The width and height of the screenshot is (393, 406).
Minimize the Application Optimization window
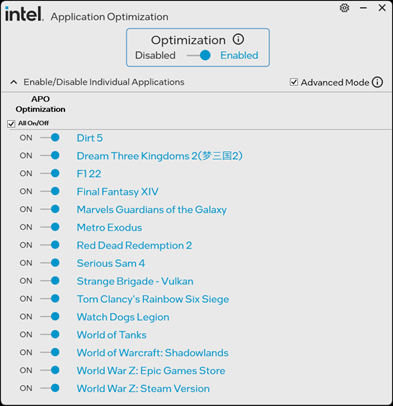click(363, 8)
